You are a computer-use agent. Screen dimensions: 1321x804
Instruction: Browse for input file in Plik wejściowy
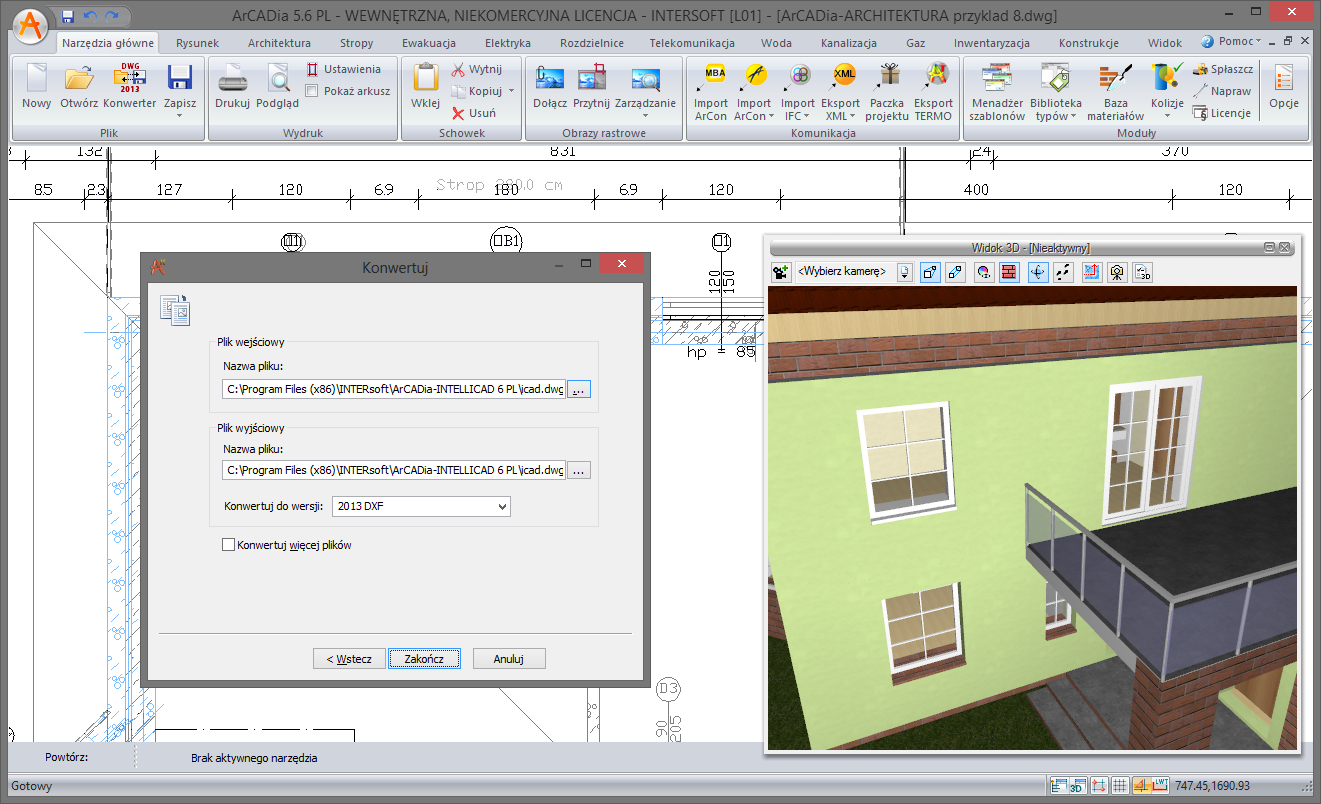point(579,388)
